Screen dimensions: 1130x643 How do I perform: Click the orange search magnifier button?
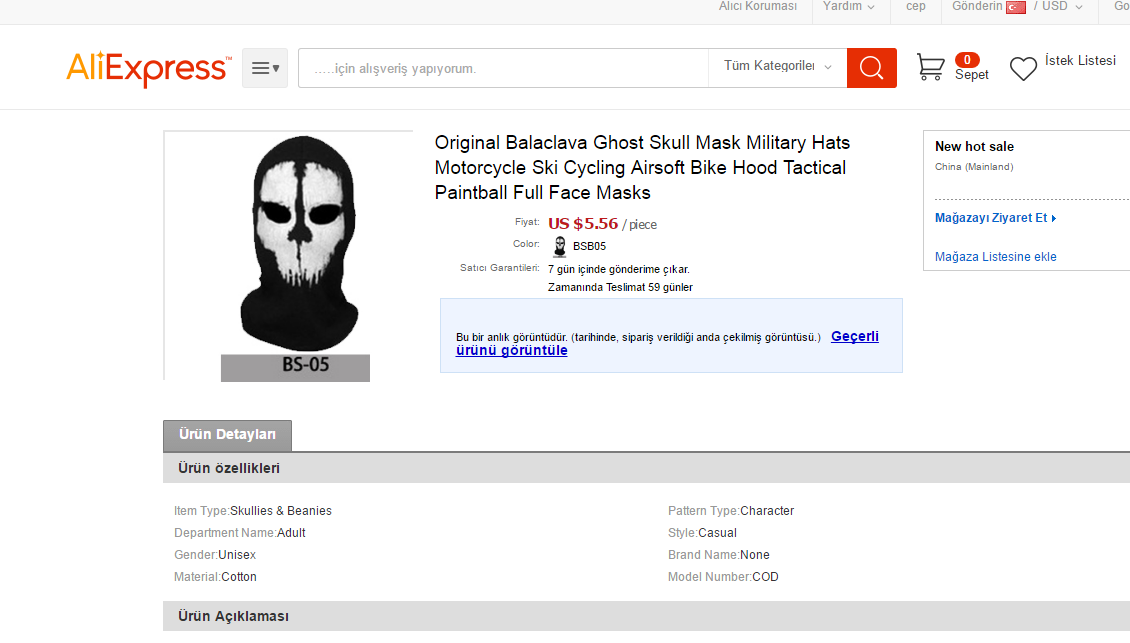coord(871,68)
